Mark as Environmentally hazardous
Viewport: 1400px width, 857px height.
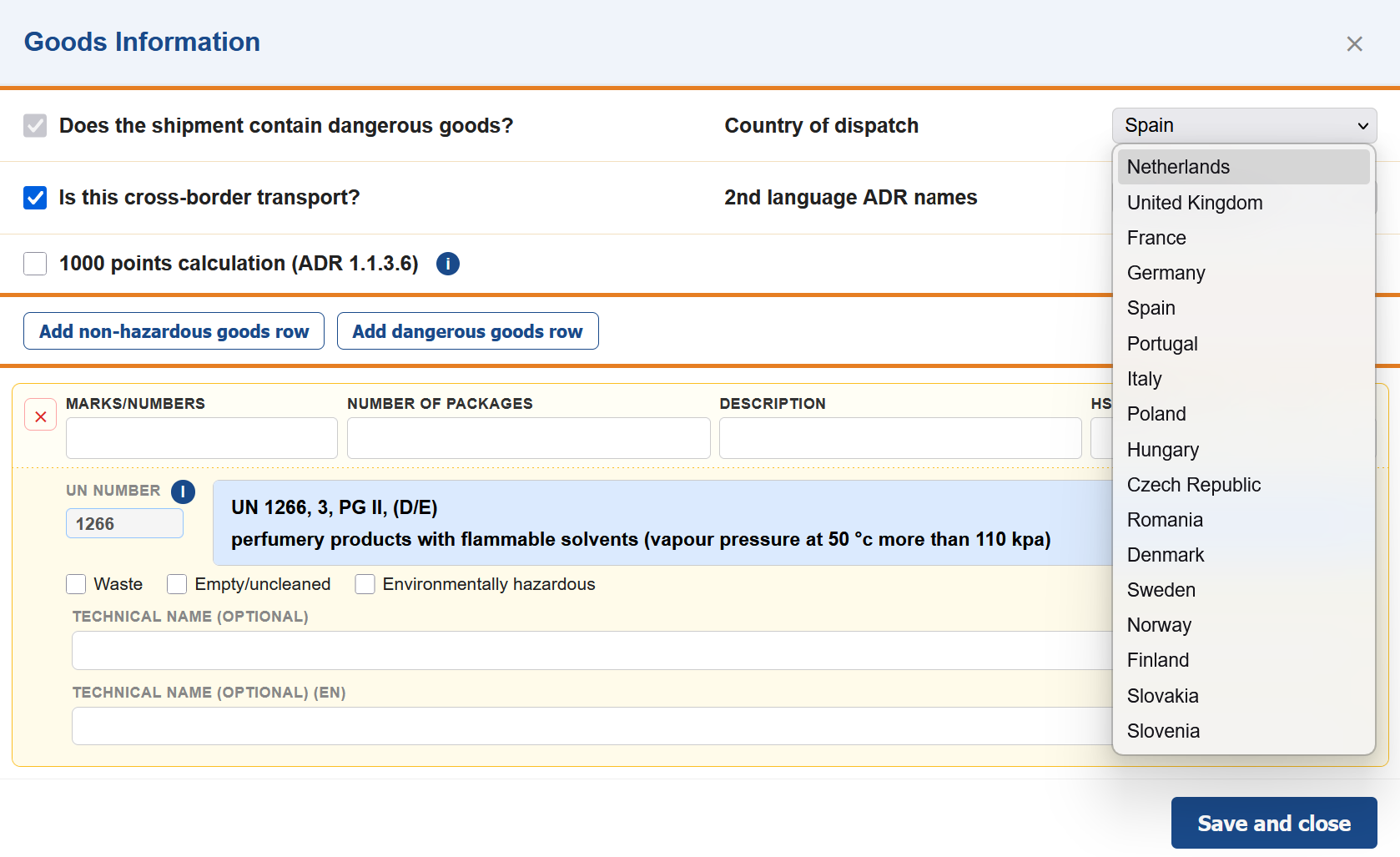click(365, 584)
